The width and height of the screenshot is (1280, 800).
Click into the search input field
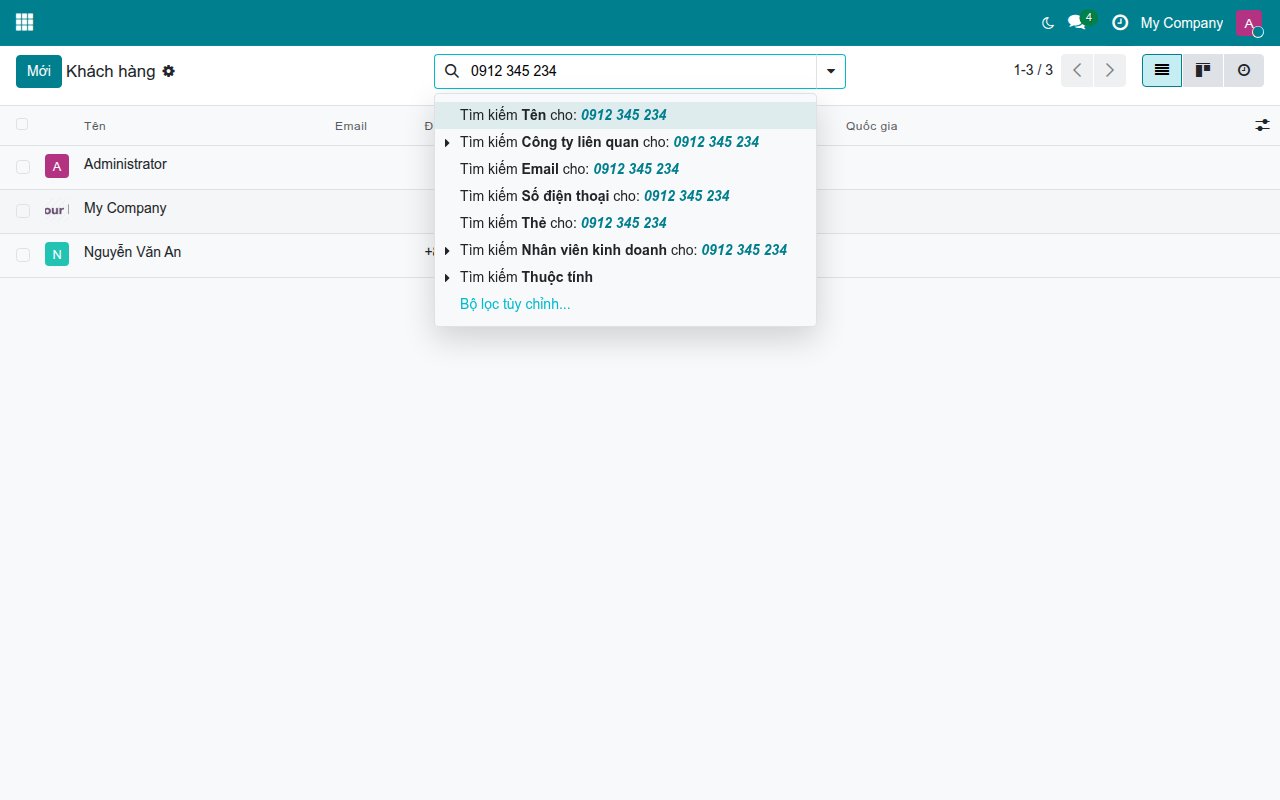point(640,71)
